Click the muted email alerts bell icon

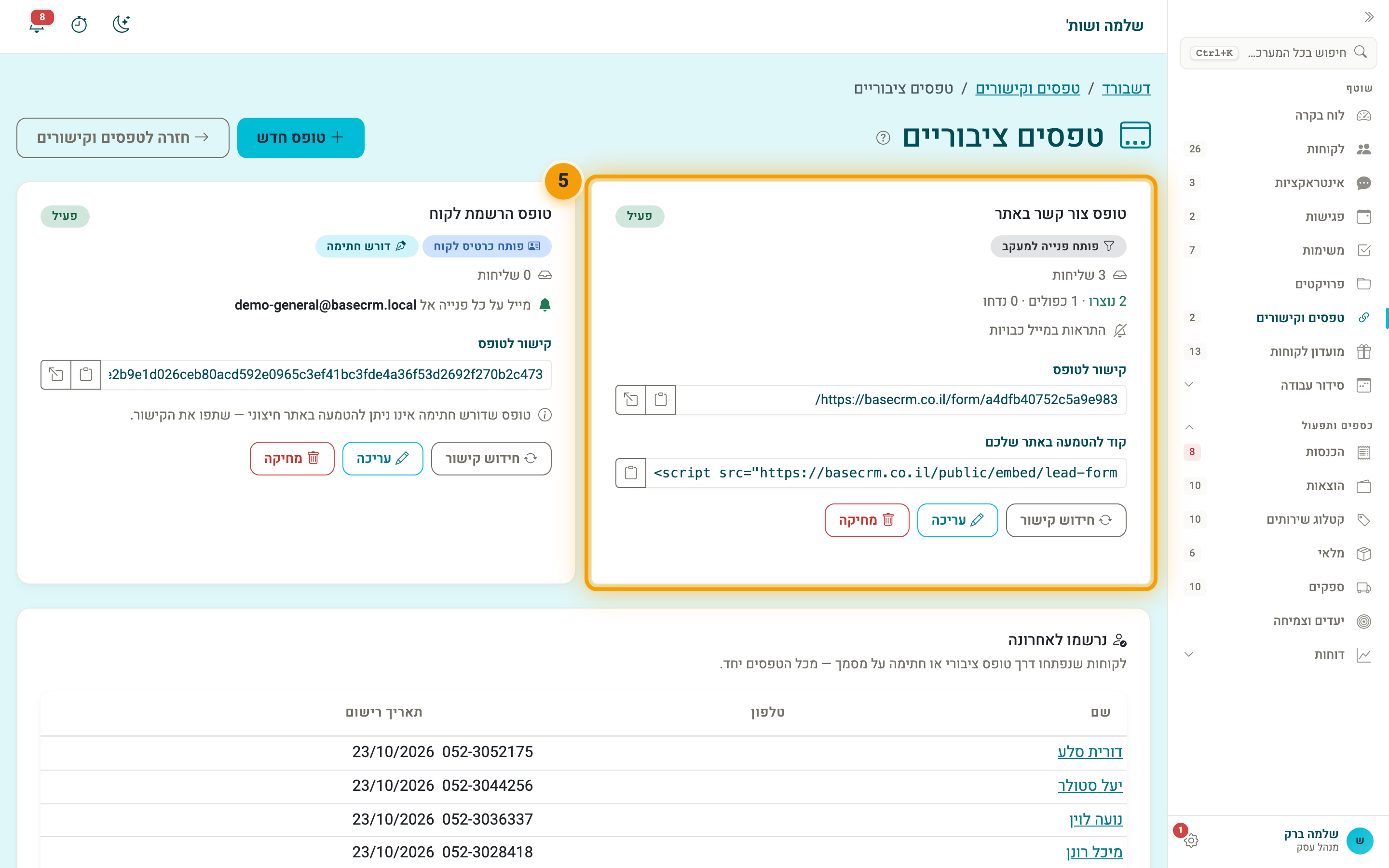(1120, 331)
